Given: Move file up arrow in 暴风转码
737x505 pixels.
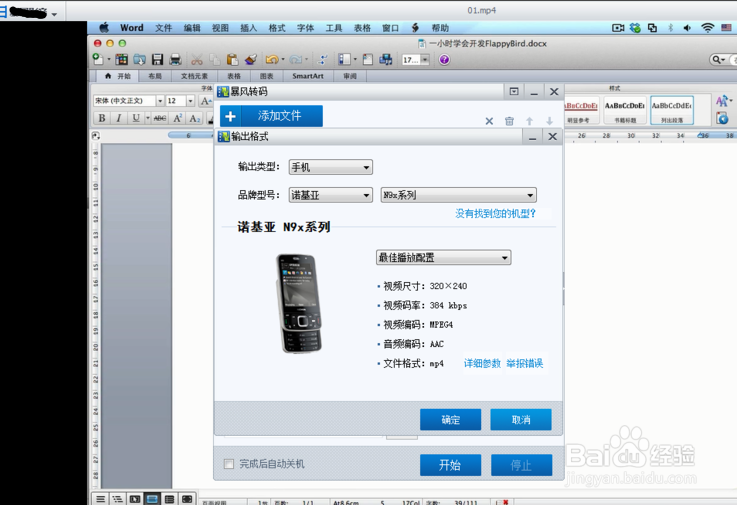Looking at the screenshot, I should coord(529,121).
